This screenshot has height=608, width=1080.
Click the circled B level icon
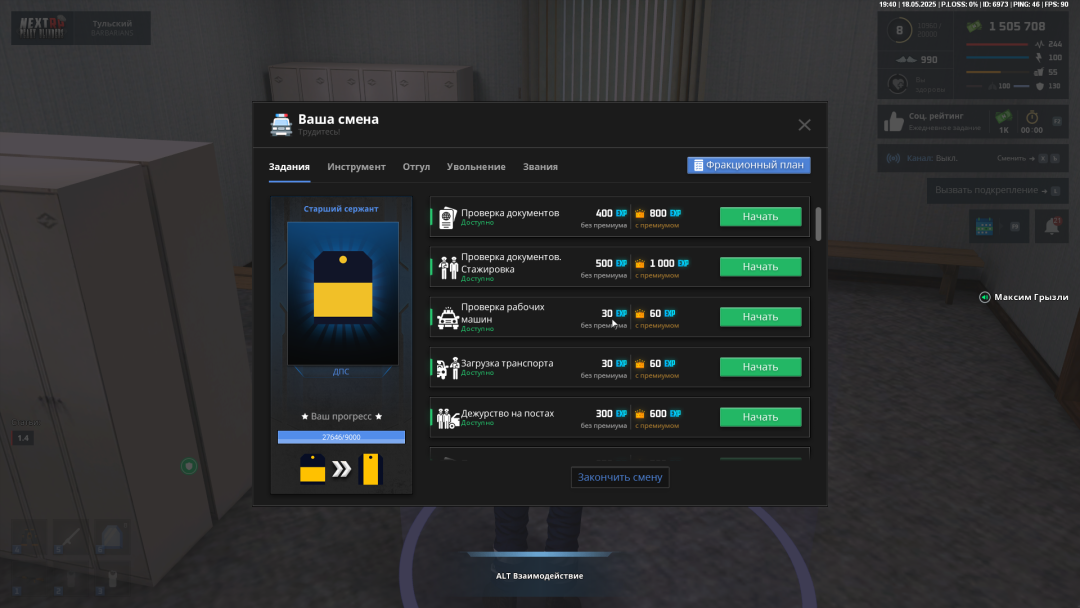[x=899, y=30]
